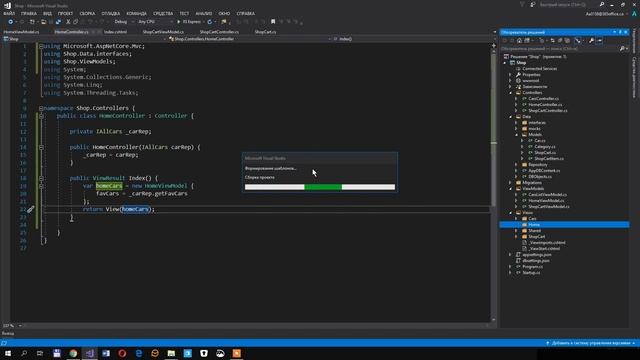
Task: Click the Save All toolbar icon
Action: 58,22
